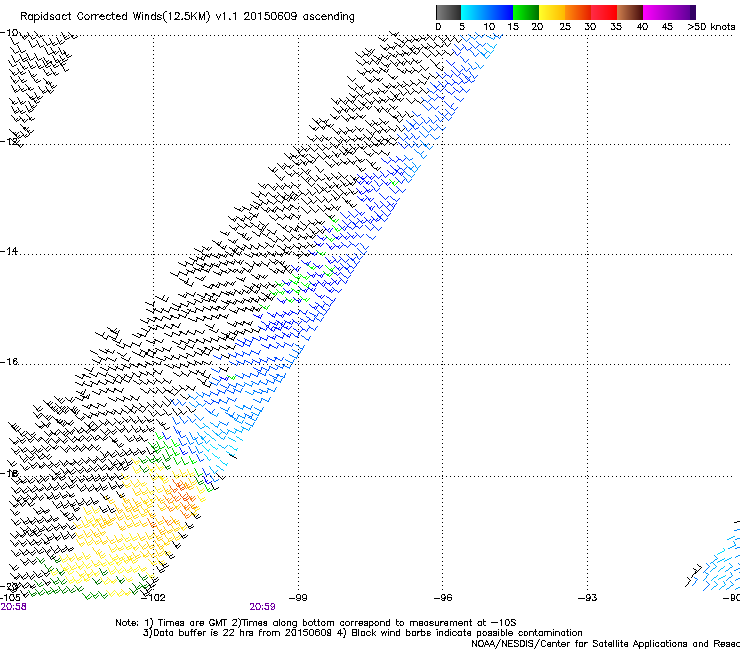Click the 'Data buffer is 22 hrs' note line

click(362, 633)
